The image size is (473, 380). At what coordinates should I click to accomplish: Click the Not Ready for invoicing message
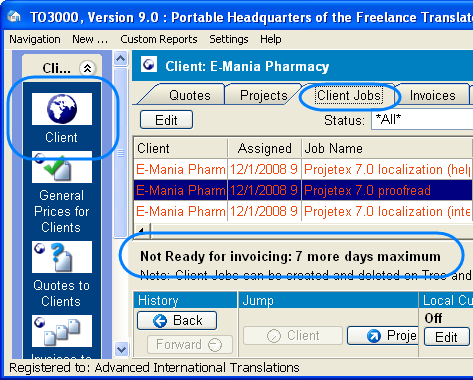click(290, 256)
